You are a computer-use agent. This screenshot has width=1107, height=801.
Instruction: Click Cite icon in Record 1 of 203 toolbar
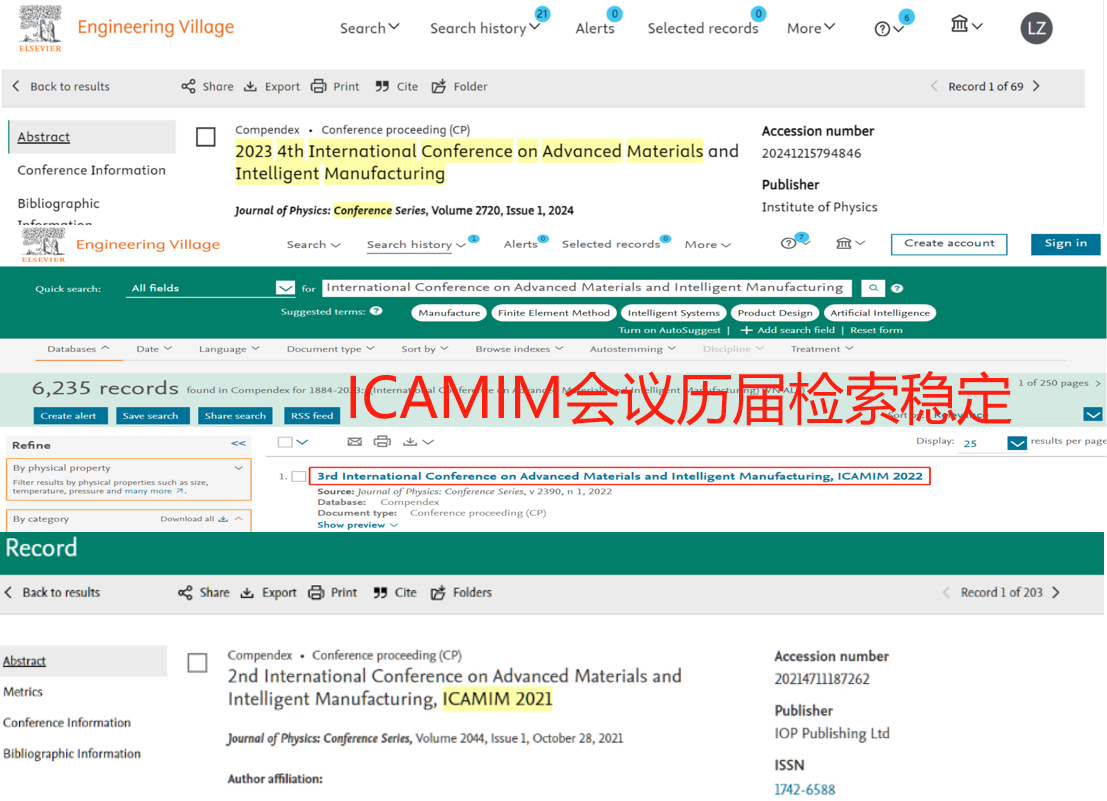pyautogui.click(x=380, y=593)
